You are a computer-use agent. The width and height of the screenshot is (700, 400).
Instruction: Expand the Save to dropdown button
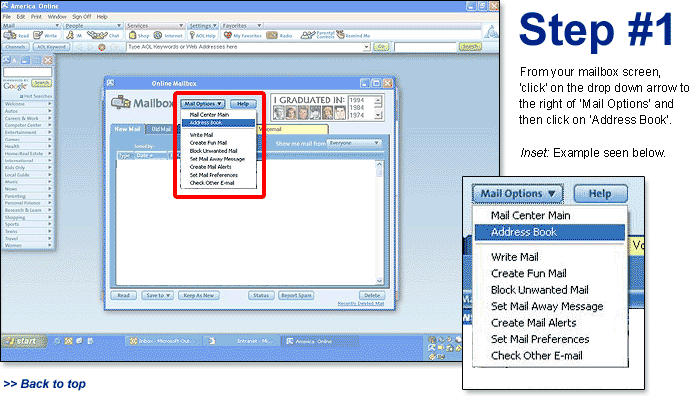pos(155,296)
